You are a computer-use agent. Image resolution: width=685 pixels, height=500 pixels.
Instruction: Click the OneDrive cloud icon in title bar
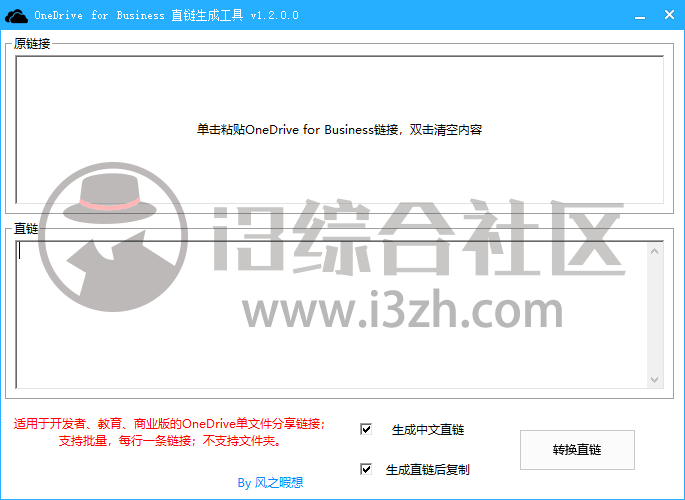[x=16, y=16]
